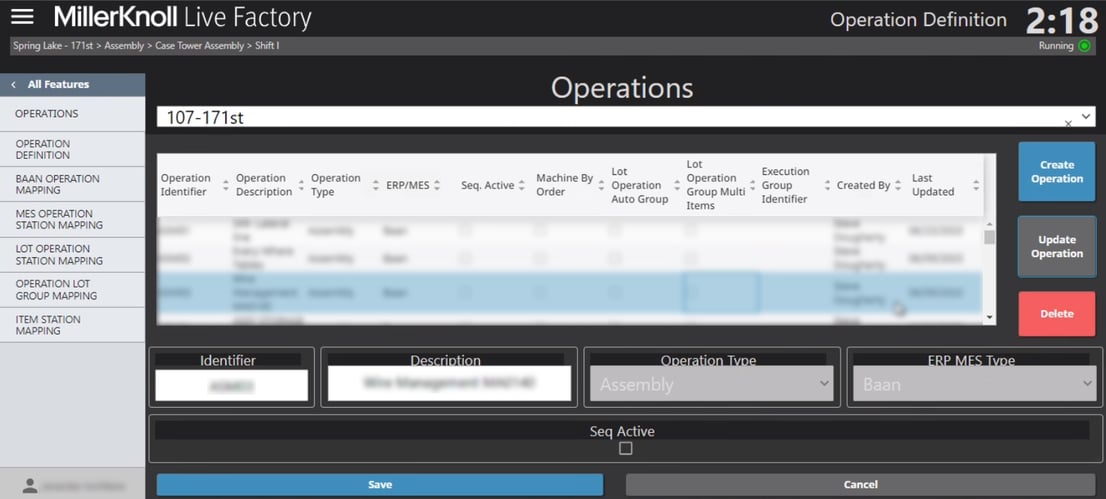Screen dimensions: 1106x499
Task: Click the Identifier input field
Action: click(231, 385)
